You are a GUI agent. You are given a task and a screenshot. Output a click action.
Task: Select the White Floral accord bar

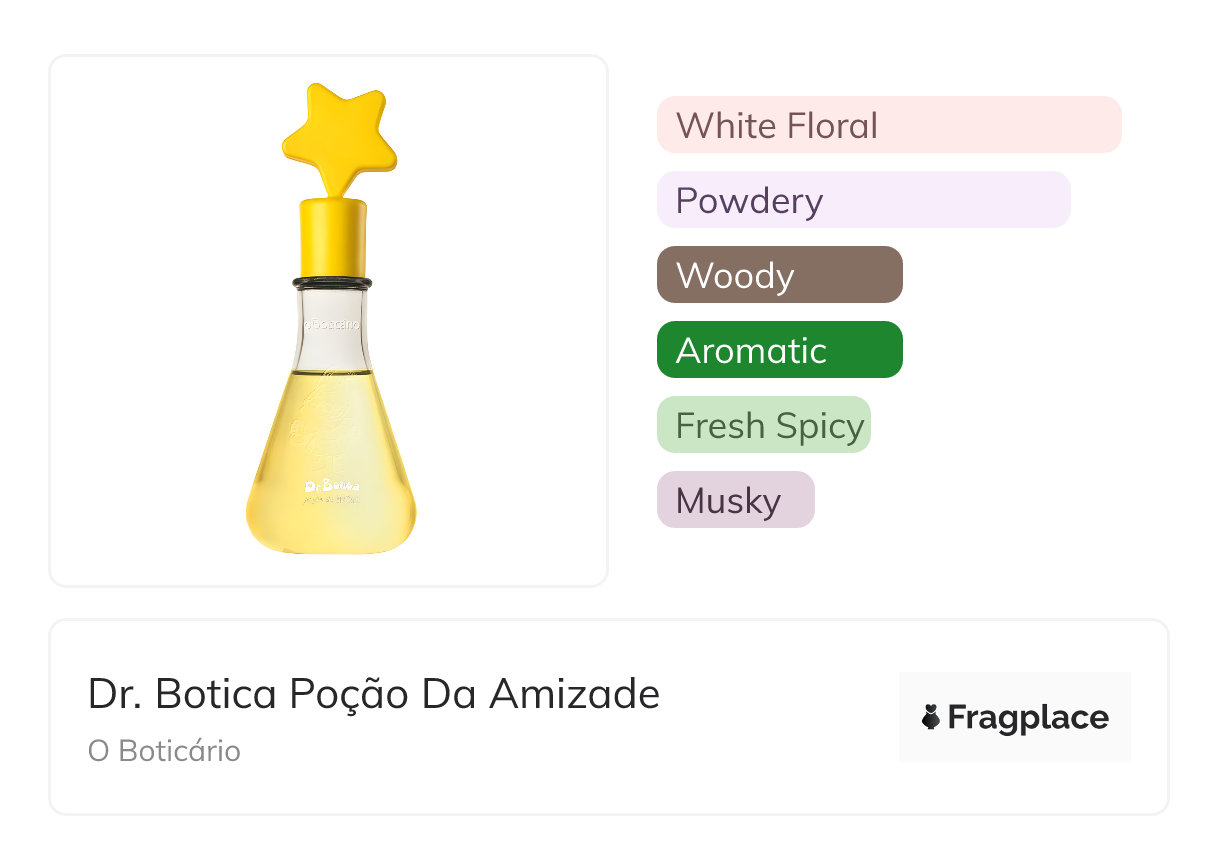(x=888, y=125)
